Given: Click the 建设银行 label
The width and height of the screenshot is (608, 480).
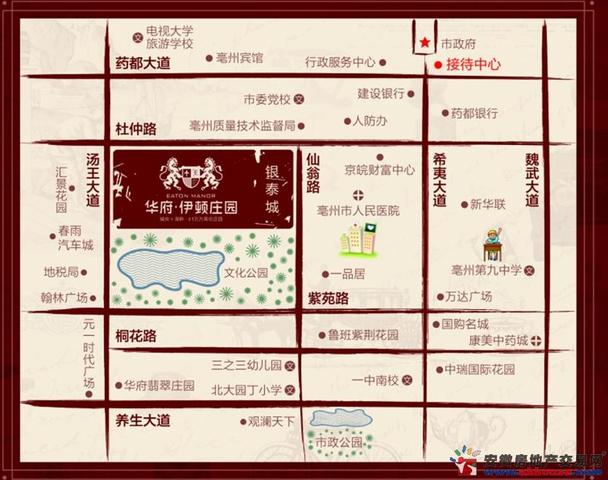Looking at the screenshot, I should [x=381, y=93].
